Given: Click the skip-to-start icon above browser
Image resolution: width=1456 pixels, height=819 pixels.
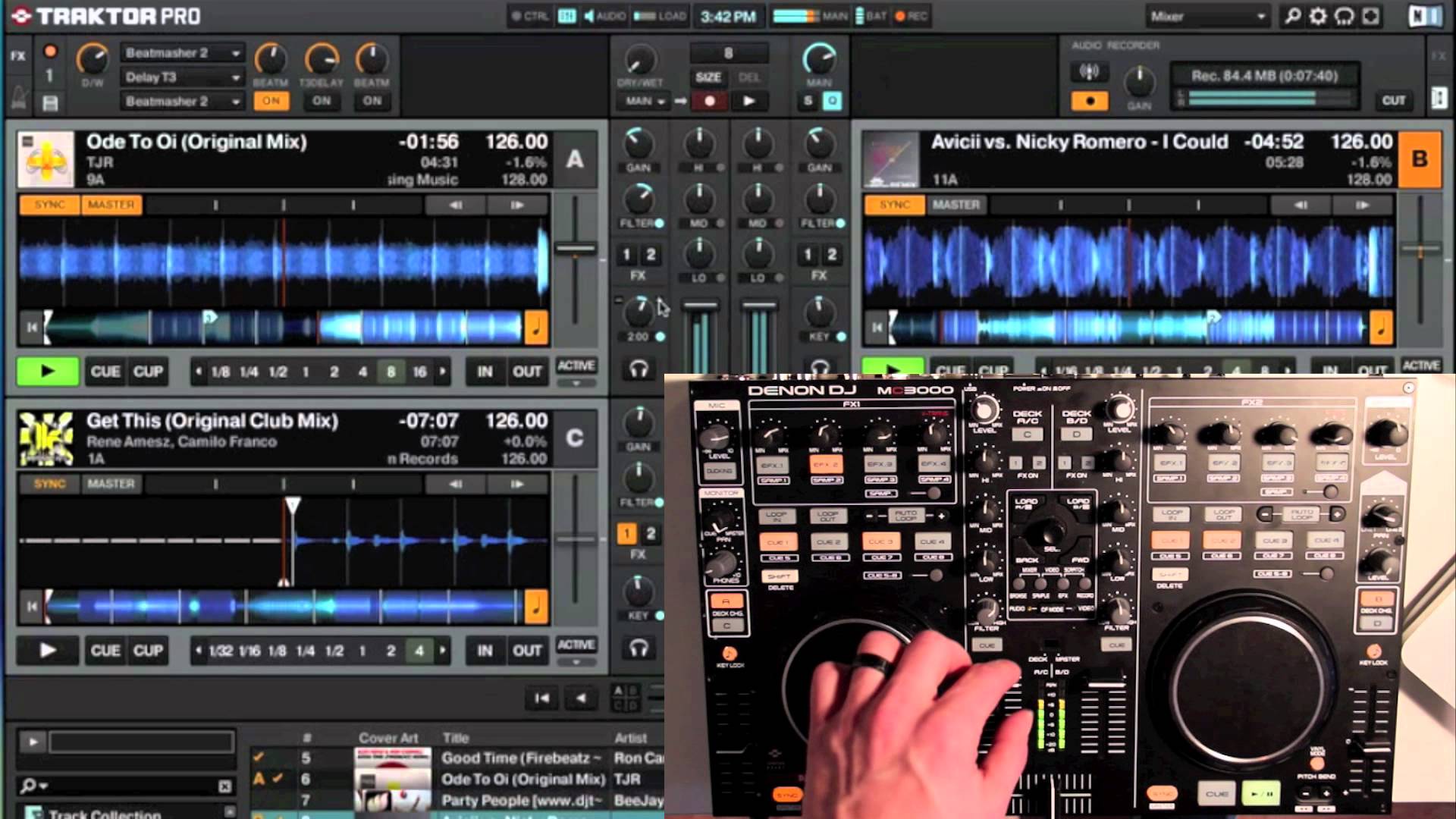Looking at the screenshot, I should click(541, 698).
